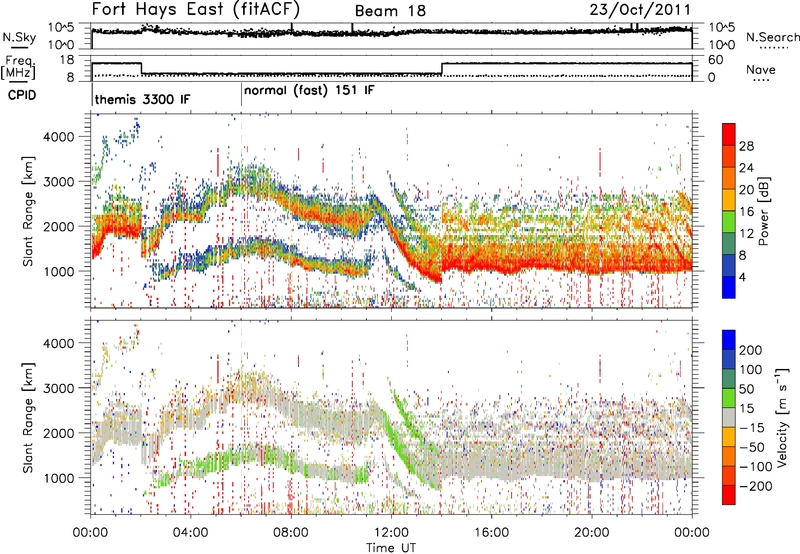The image size is (800, 554).
Task: Click the gray -15 to 15 velocity swatch
Action: coord(729,418)
